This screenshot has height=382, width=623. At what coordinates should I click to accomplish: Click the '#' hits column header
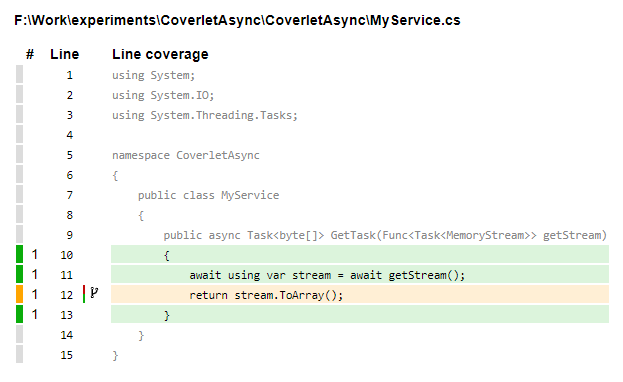click(30, 54)
